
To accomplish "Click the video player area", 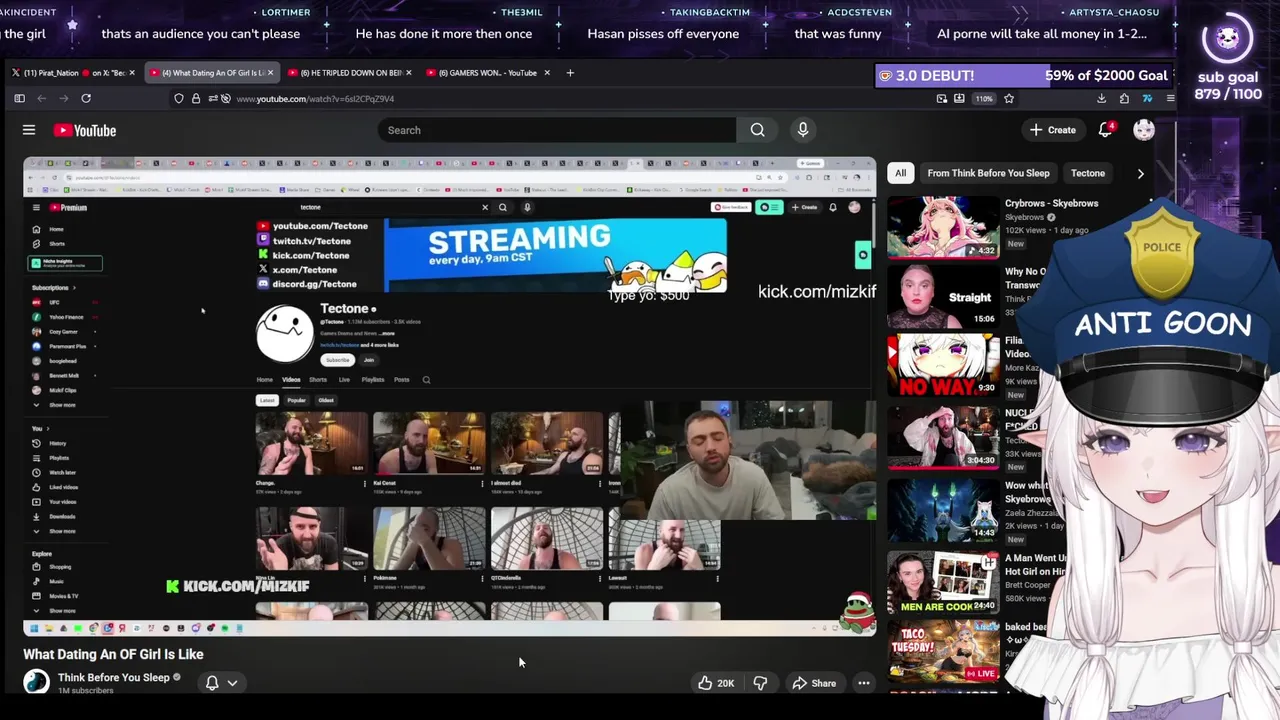I will pyautogui.click(x=449, y=396).
